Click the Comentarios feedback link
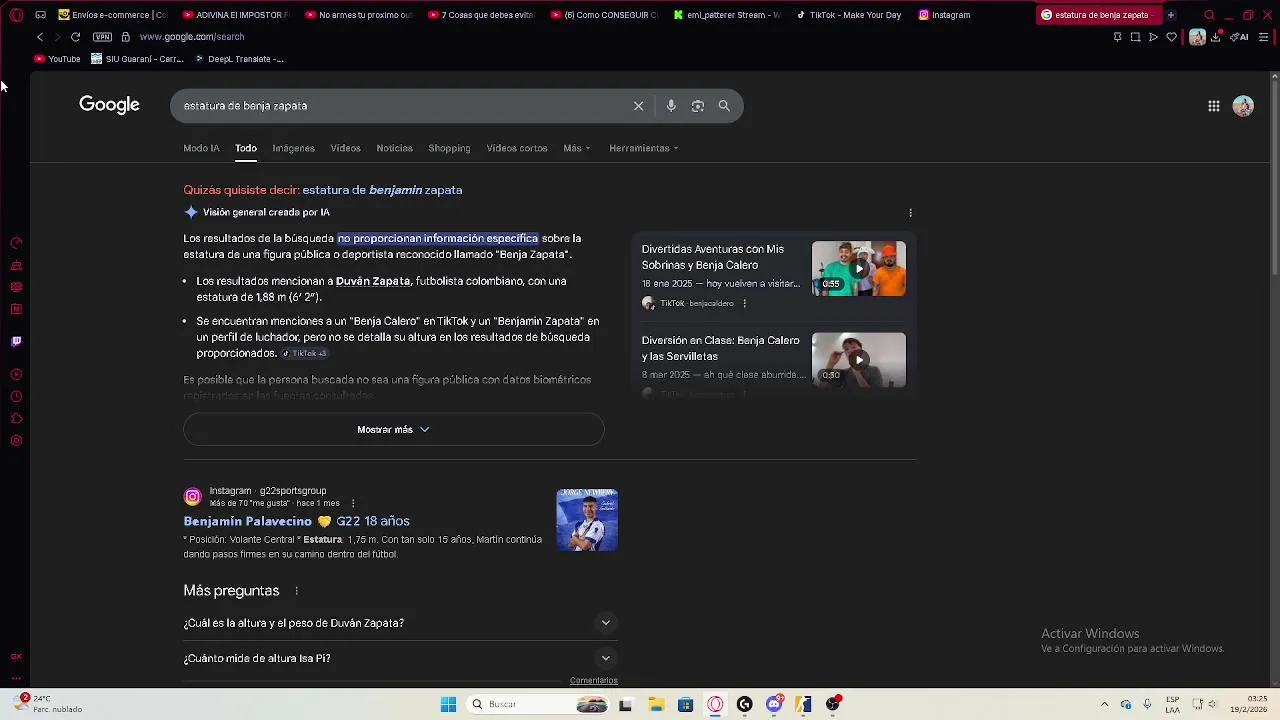Screen dimensions: 1280x720 594,681
